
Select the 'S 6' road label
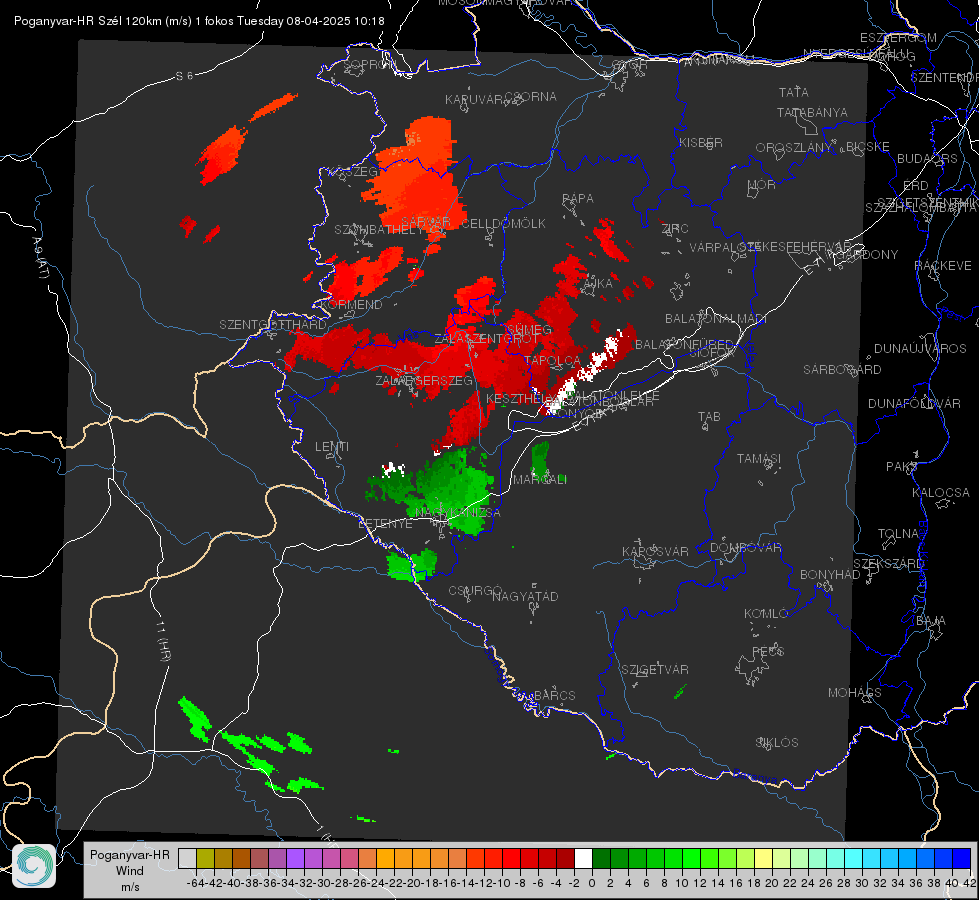[x=184, y=76]
